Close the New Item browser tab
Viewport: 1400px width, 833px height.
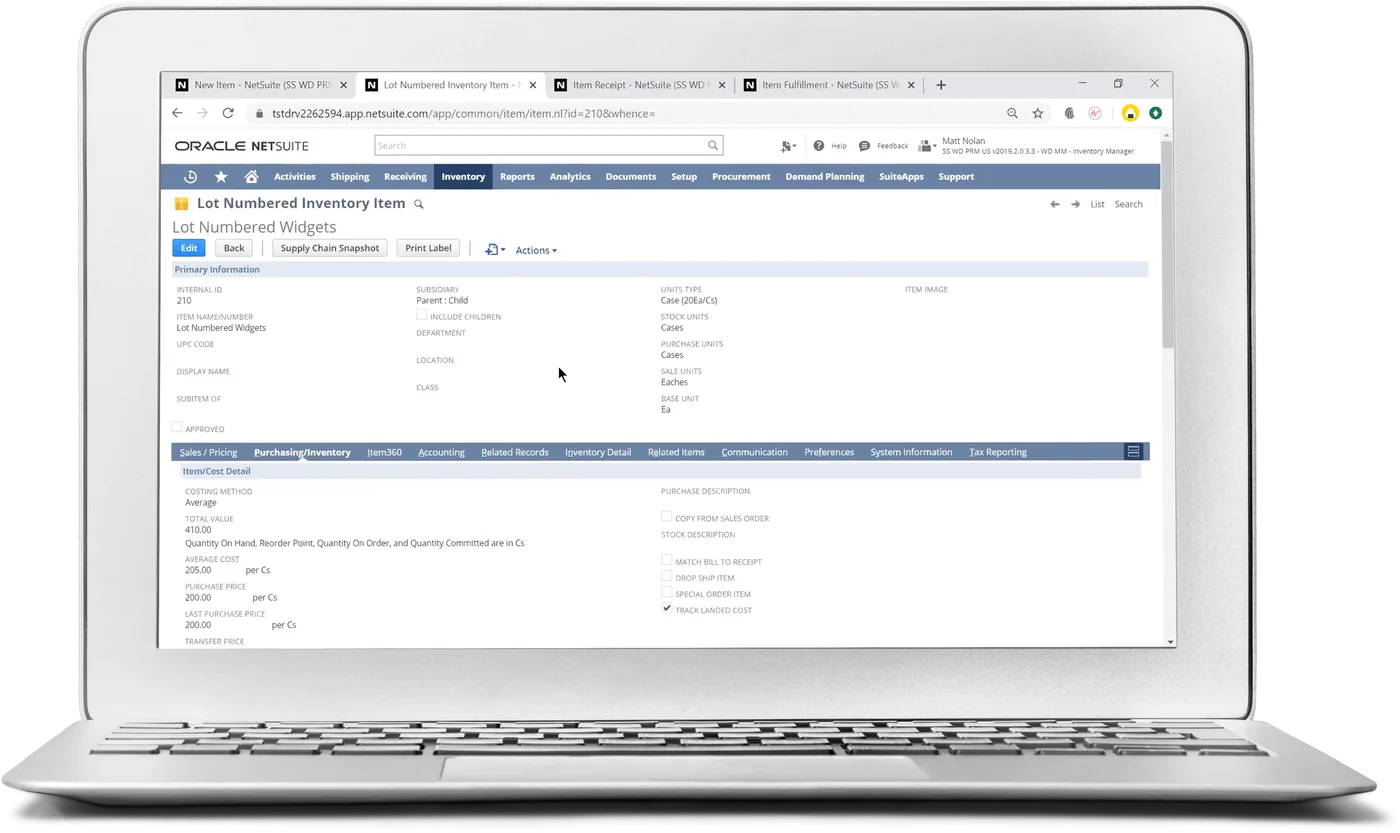click(344, 85)
